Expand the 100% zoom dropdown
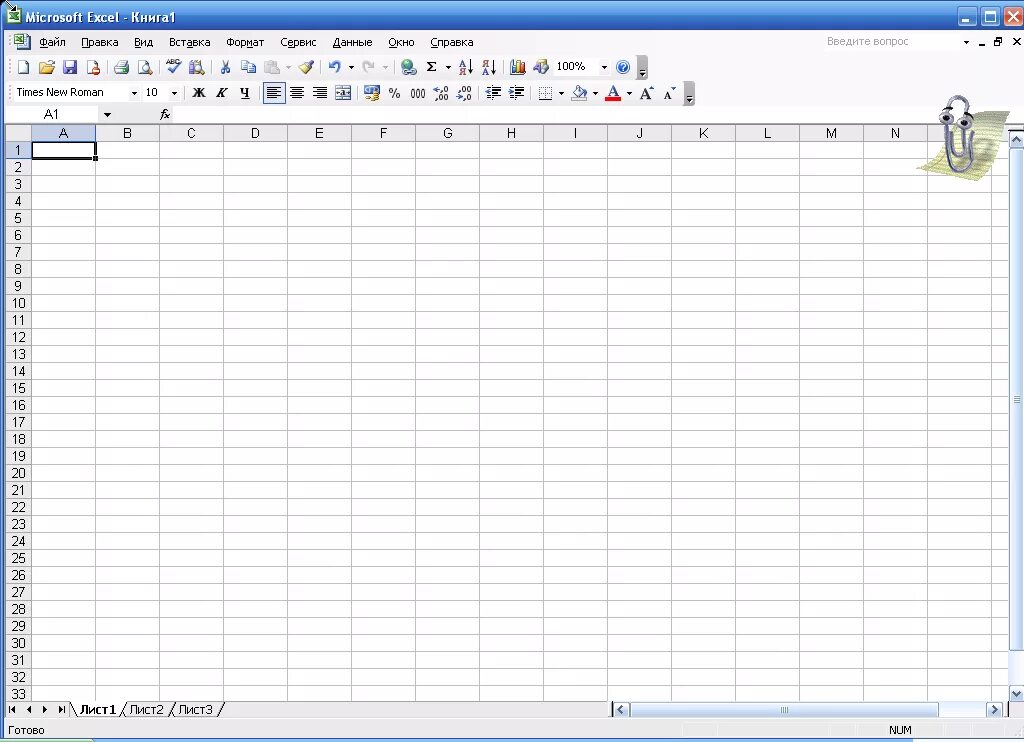 point(604,67)
